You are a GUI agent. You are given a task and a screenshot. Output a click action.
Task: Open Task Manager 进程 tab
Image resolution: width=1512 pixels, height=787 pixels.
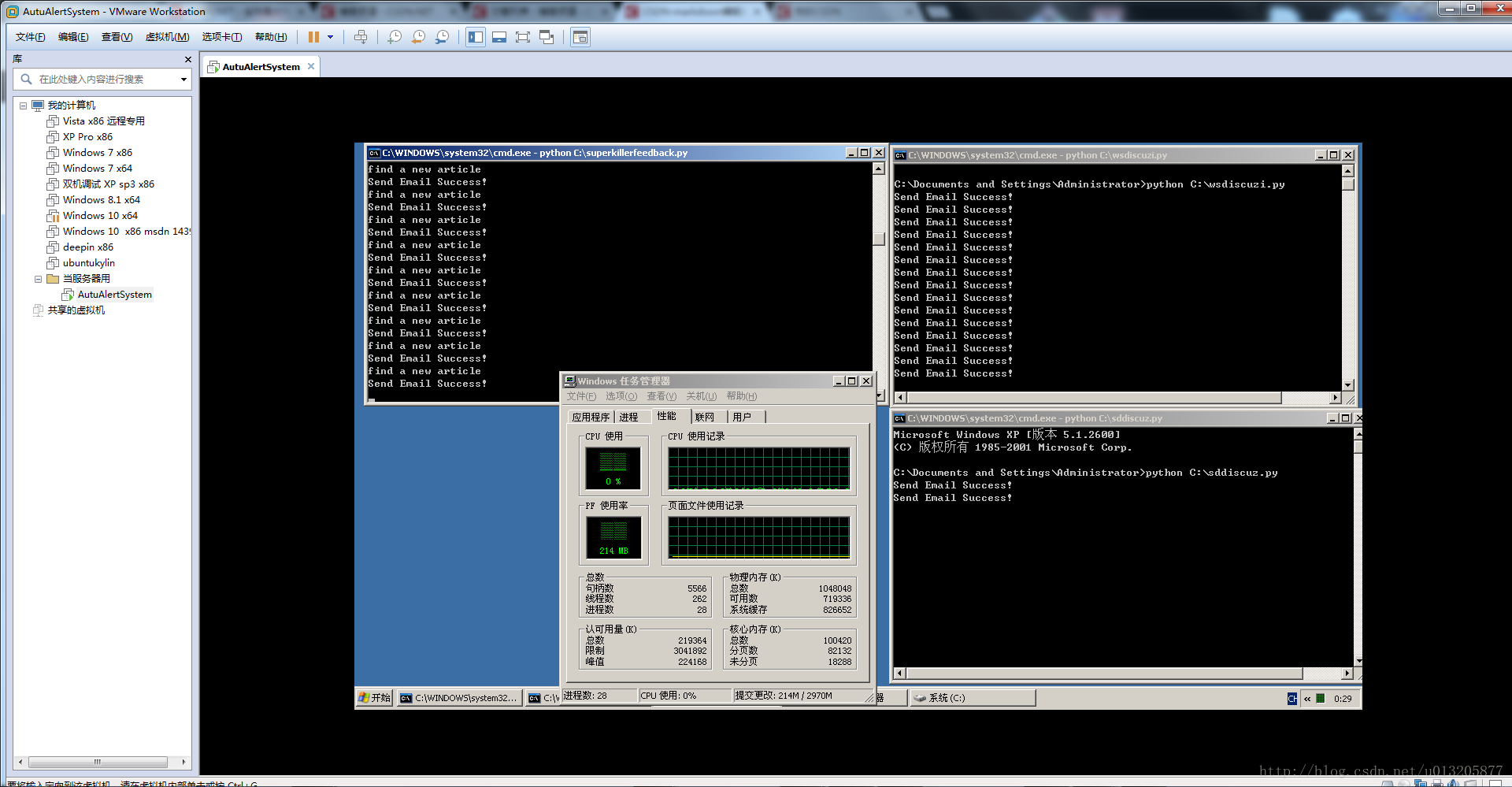pyautogui.click(x=628, y=417)
